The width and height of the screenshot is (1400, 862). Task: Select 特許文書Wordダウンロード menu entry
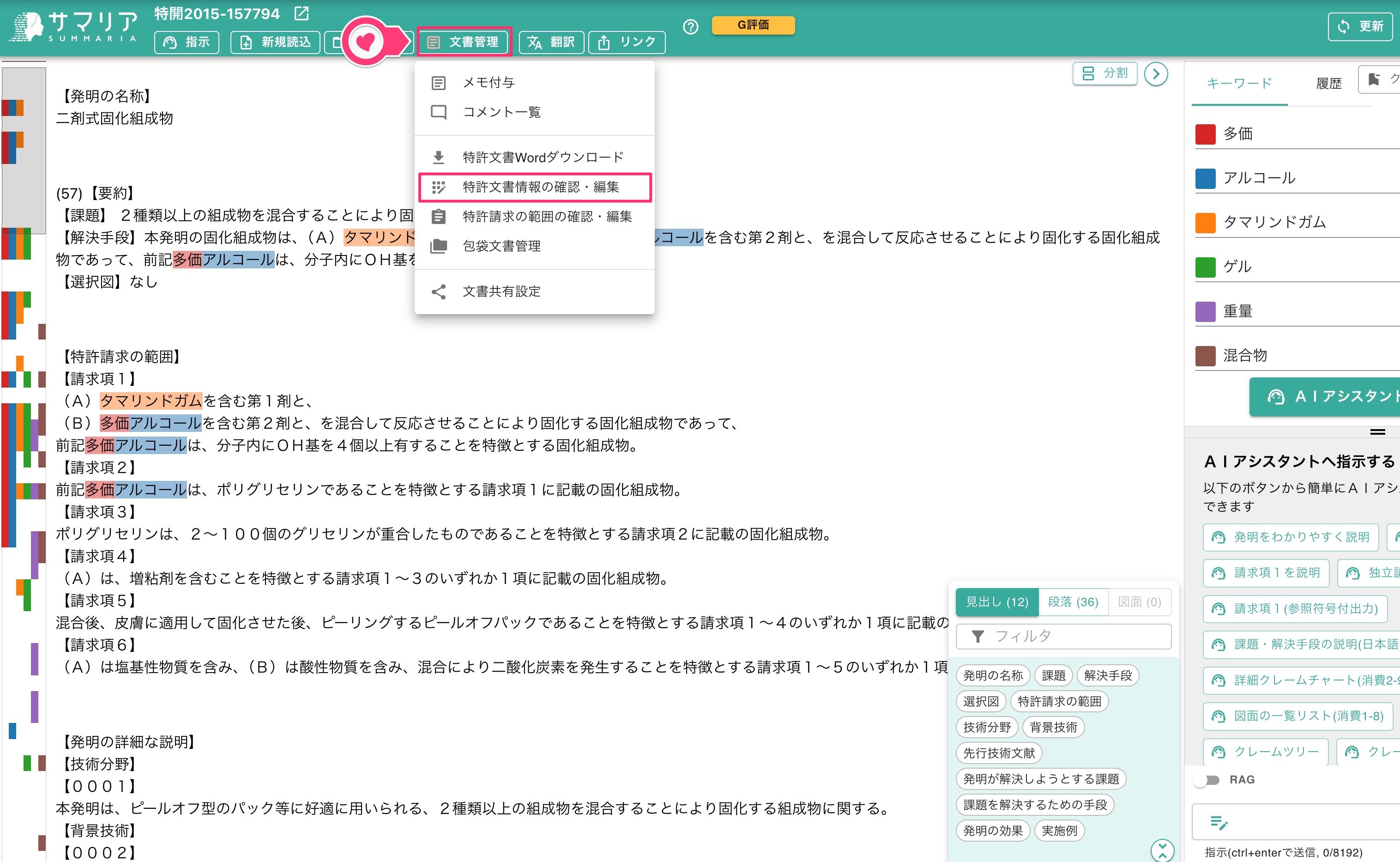(x=534, y=157)
